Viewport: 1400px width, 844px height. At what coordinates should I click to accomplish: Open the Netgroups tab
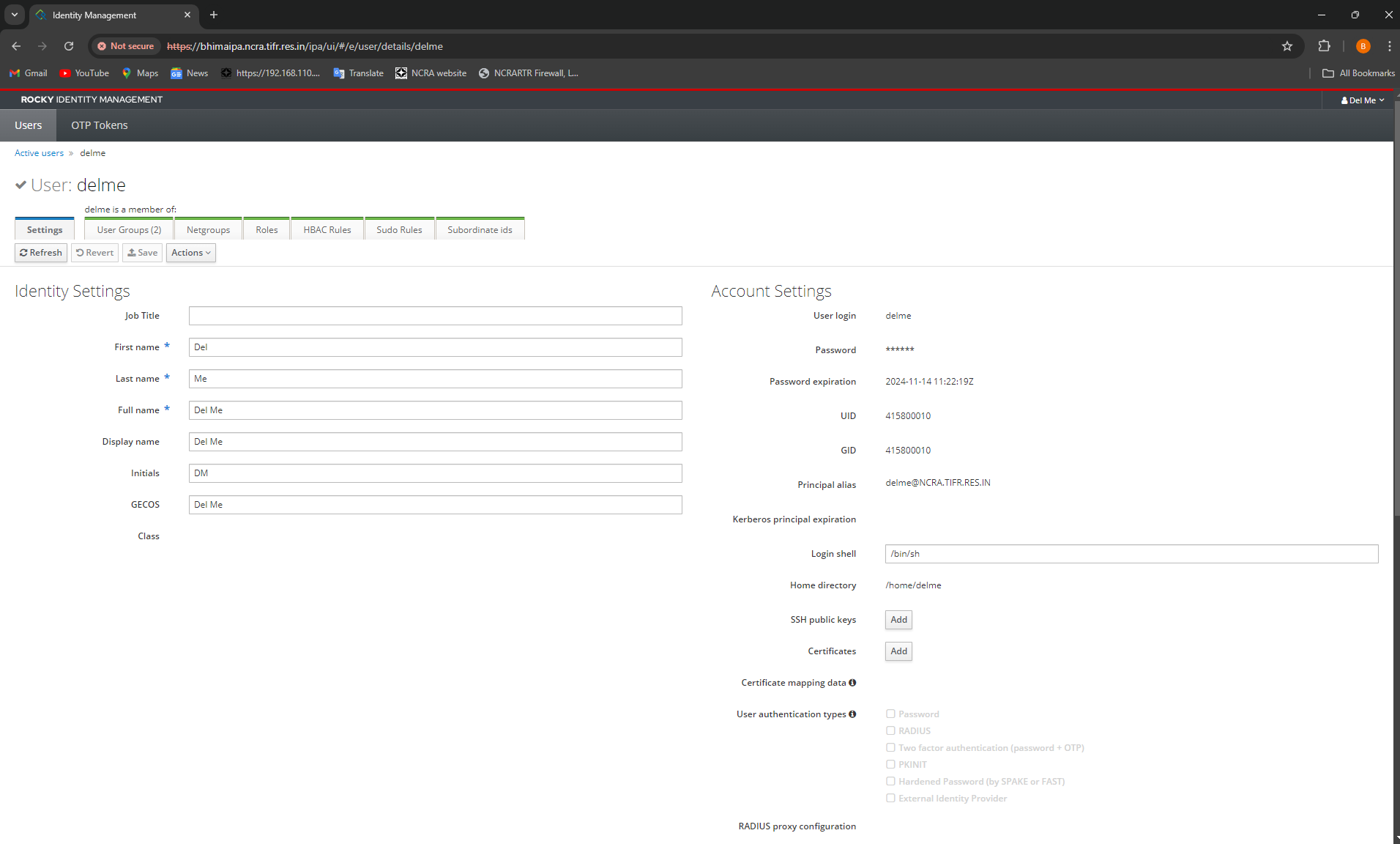[208, 229]
